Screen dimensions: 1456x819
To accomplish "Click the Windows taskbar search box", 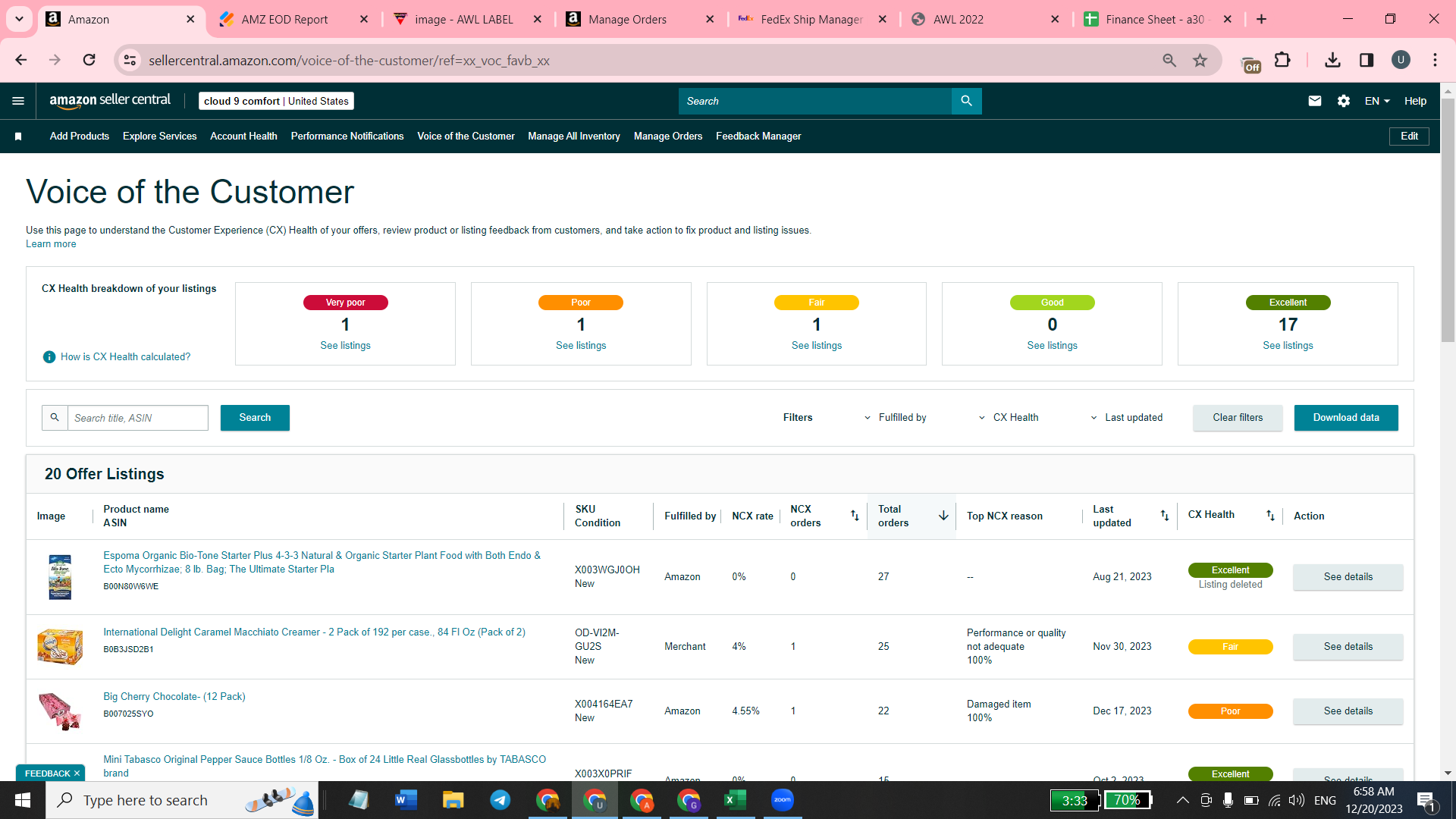I will point(182,800).
